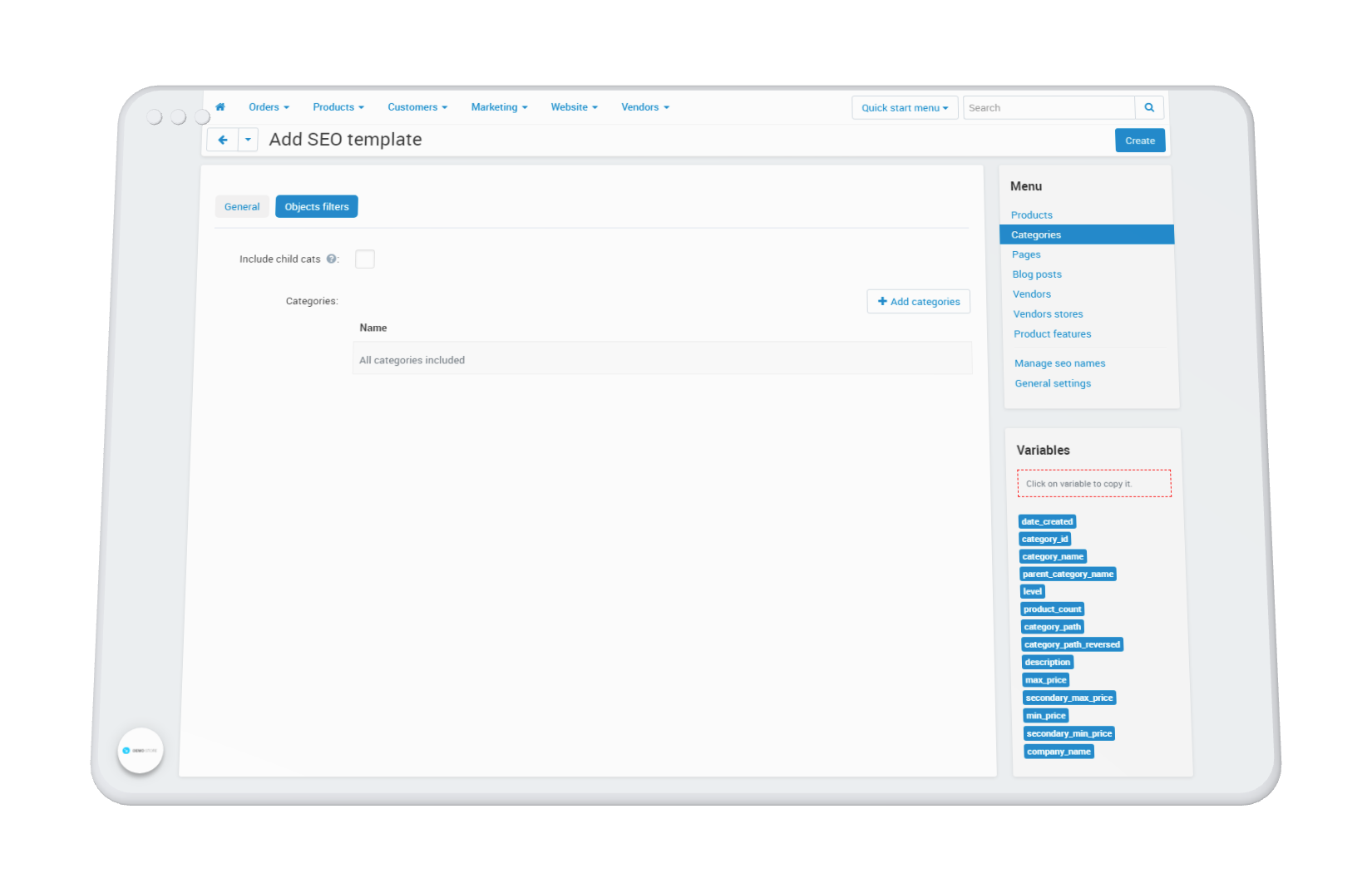Viewport: 1372px width, 873px height.
Task: Open Product features in the side Menu
Action: click(x=1053, y=334)
